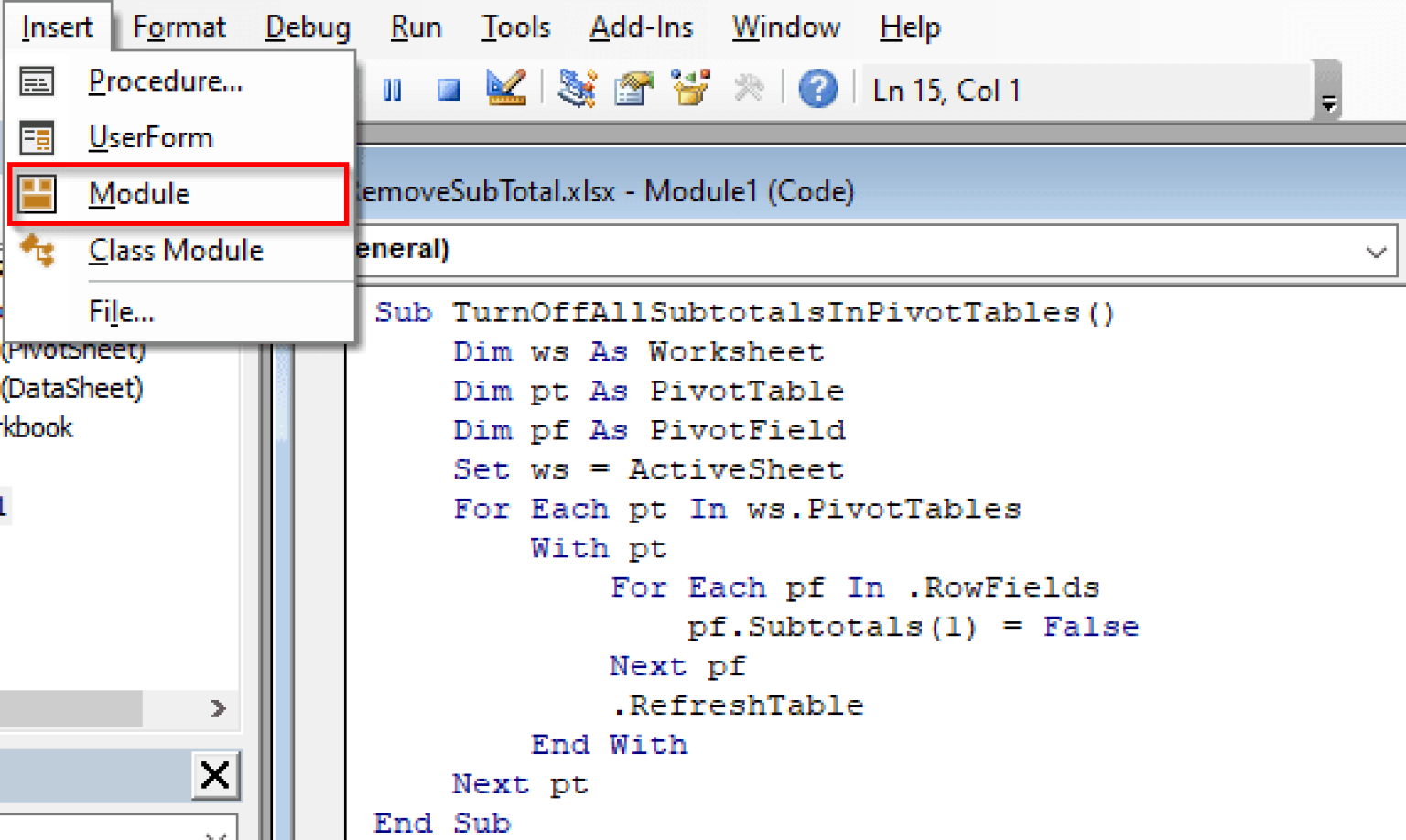
Task: Click the Break icon on the toolbar
Action: click(x=392, y=89)
